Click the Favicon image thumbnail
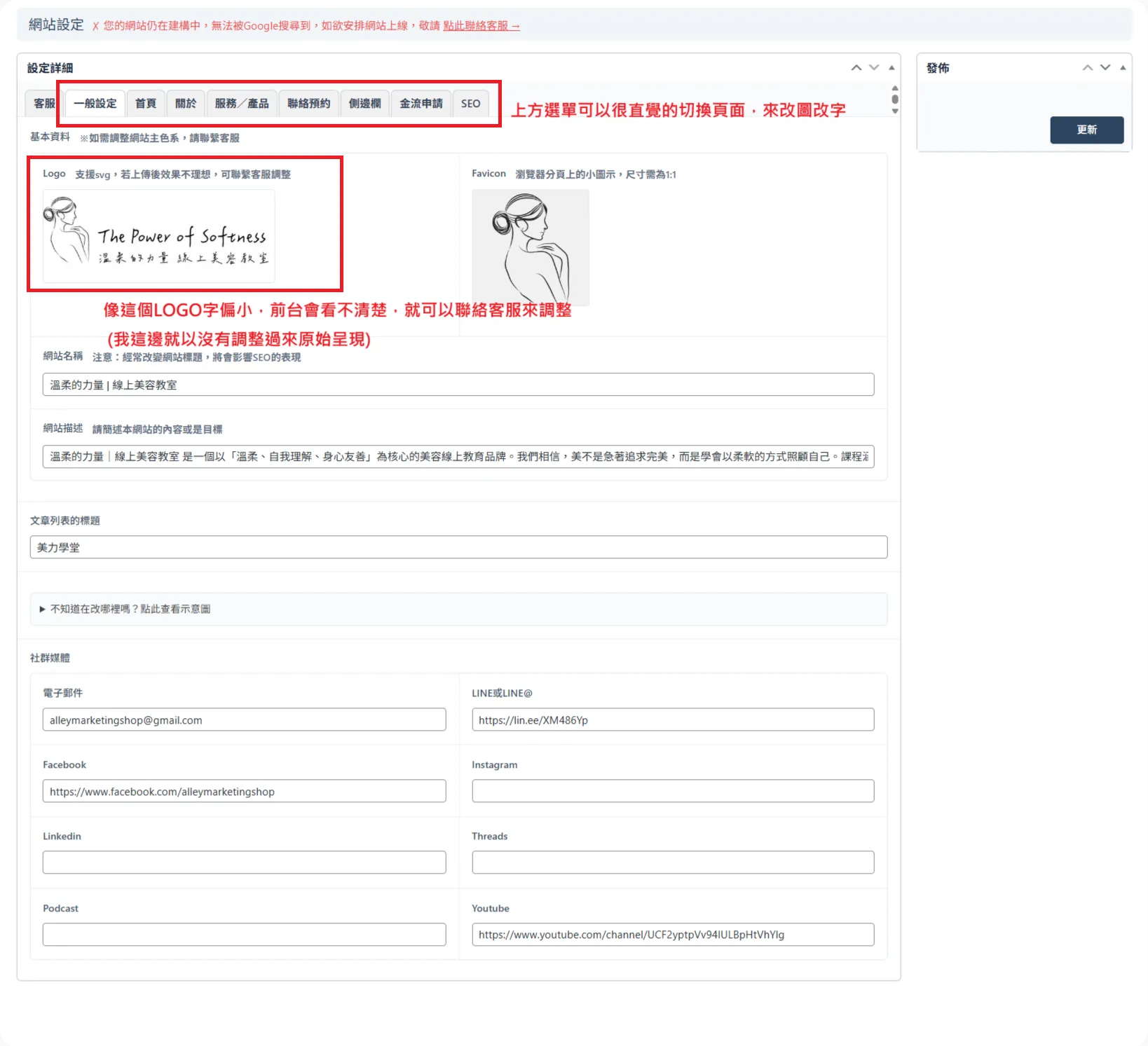Screen dimensions: 1148x1046 click(530, 247)
